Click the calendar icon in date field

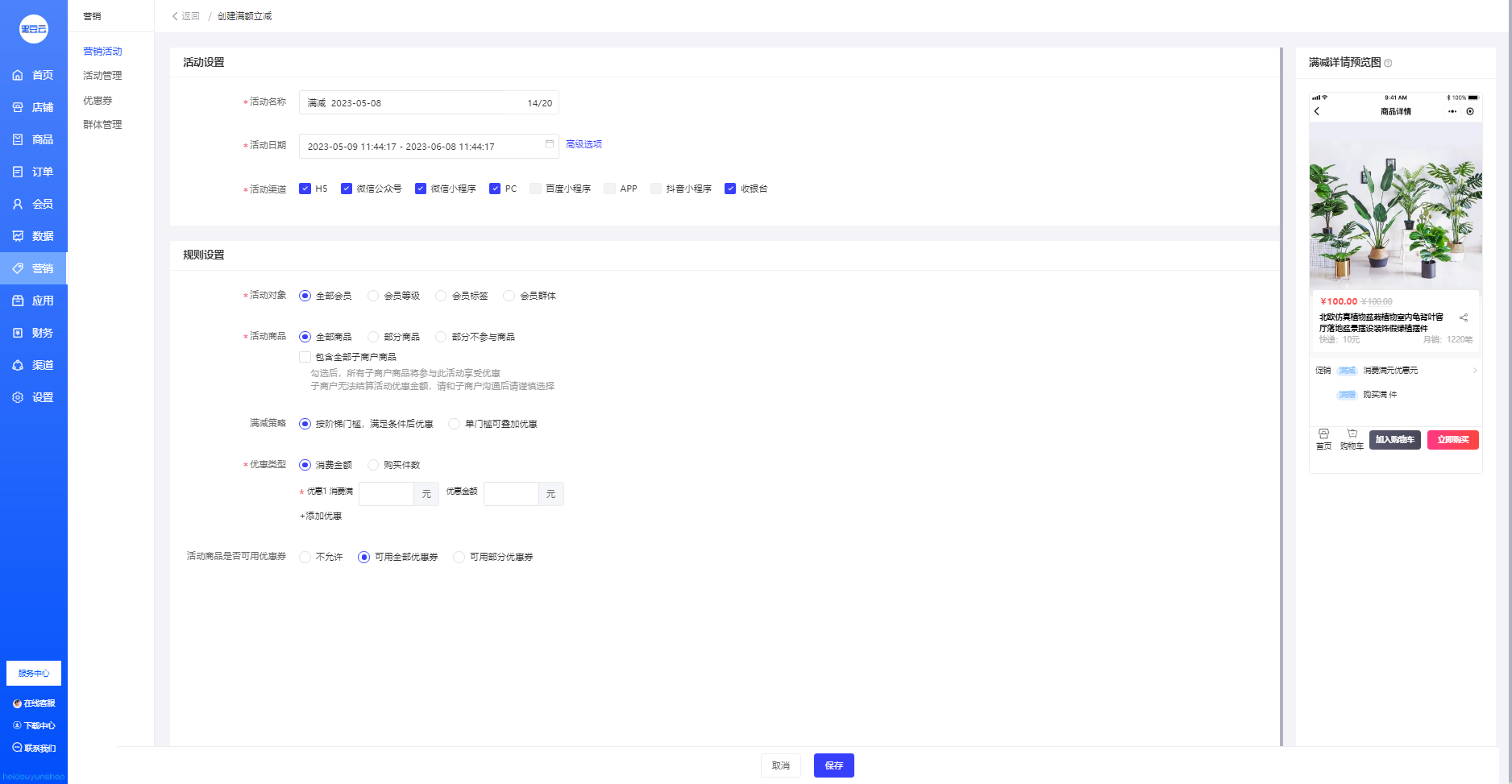pos(550,144)
